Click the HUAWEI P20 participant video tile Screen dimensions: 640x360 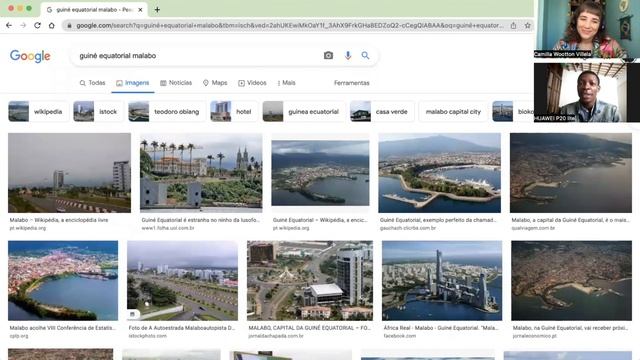tap(587, 92)
